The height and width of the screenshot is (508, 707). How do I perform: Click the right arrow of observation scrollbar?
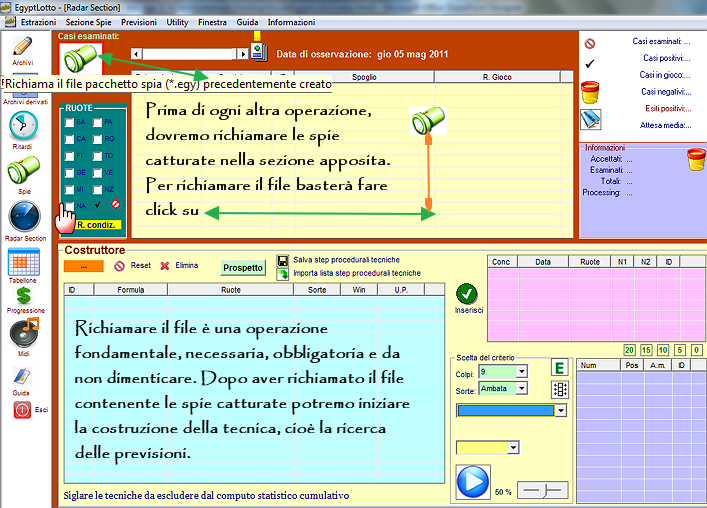pos(243,54)
